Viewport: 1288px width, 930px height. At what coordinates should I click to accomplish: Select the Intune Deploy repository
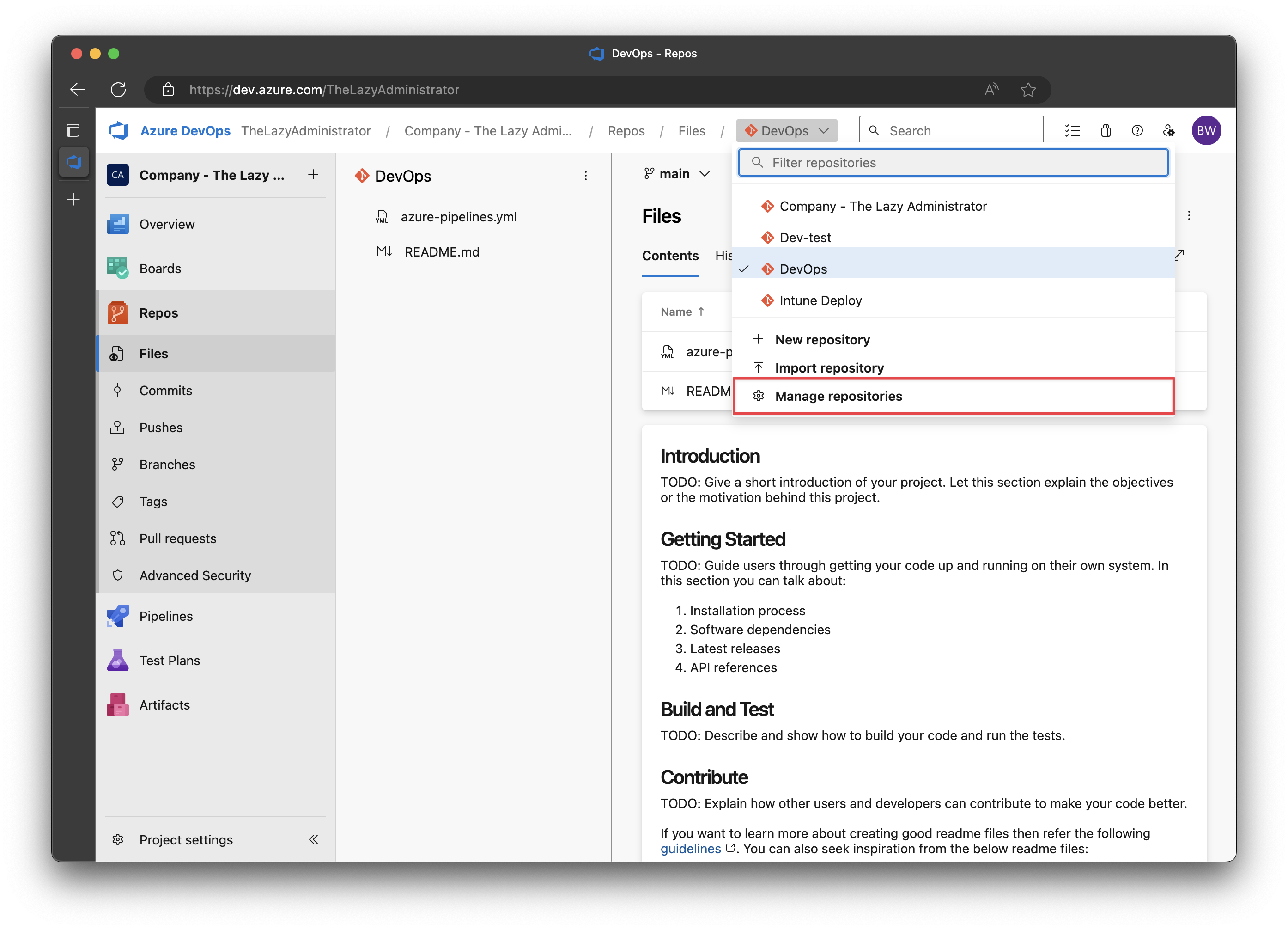(953, 300)
